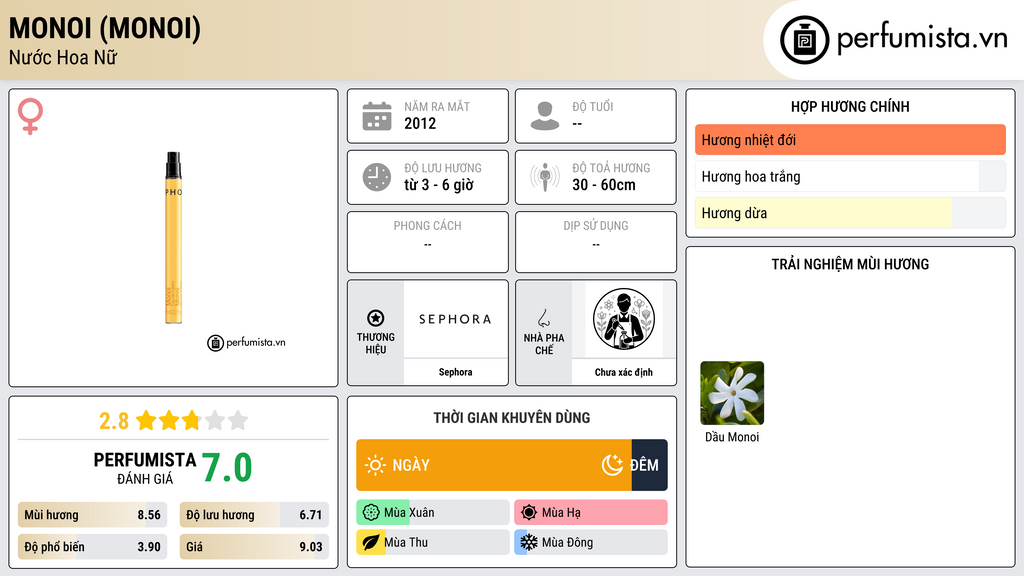1024x576 pixels.
Task: Click the 2012 release year value
Action: click(420, 123)
